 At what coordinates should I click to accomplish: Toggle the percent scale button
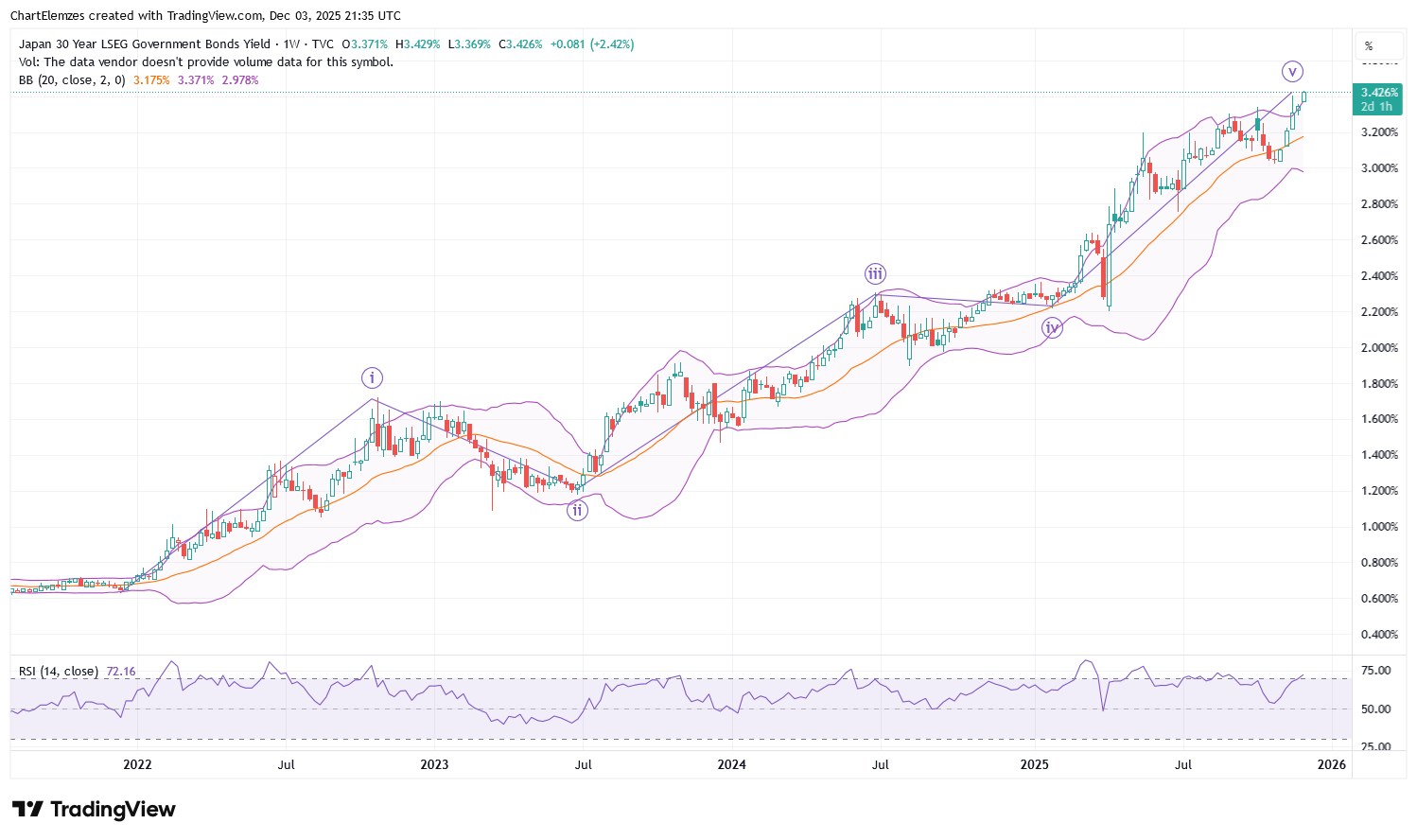[1368, 46]
